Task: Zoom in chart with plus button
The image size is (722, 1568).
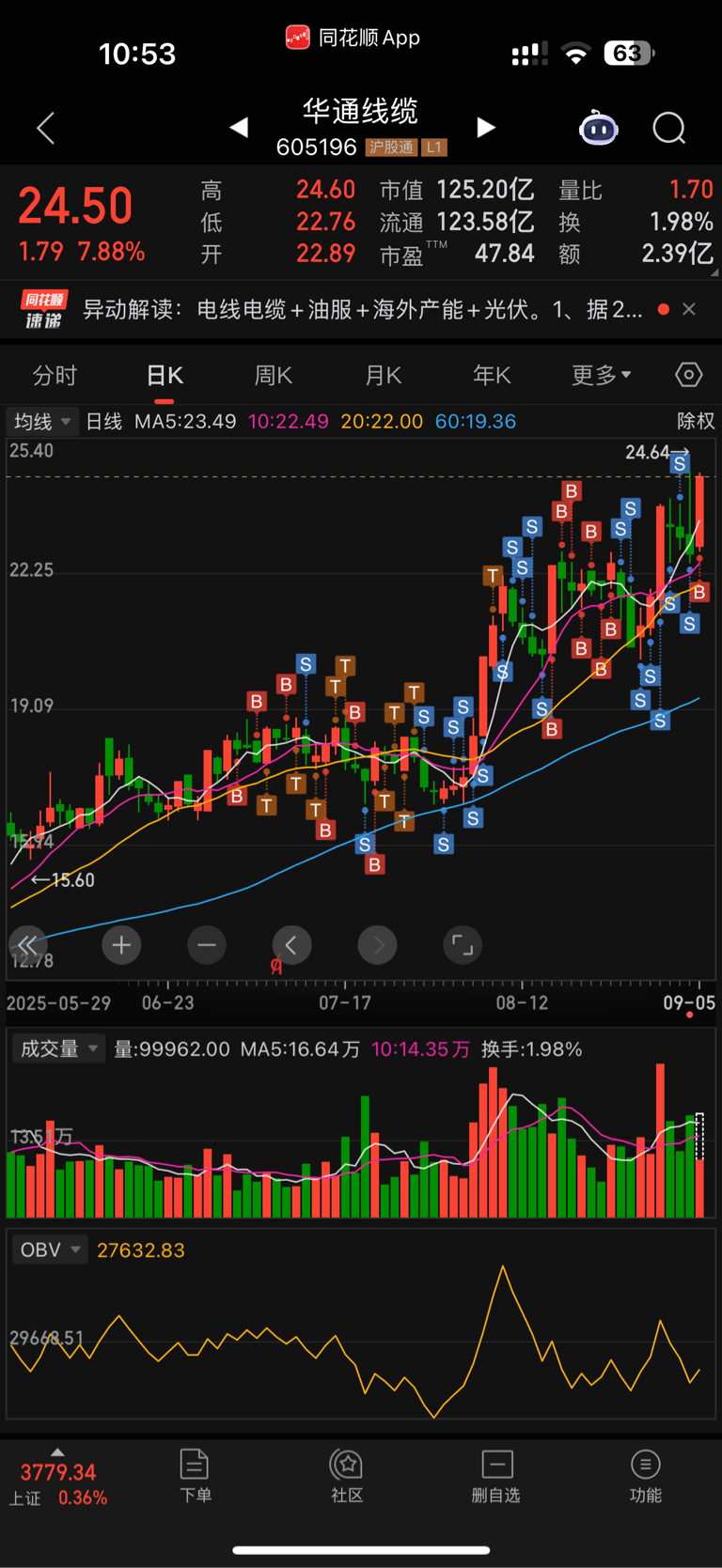Action: coord(121,945)
